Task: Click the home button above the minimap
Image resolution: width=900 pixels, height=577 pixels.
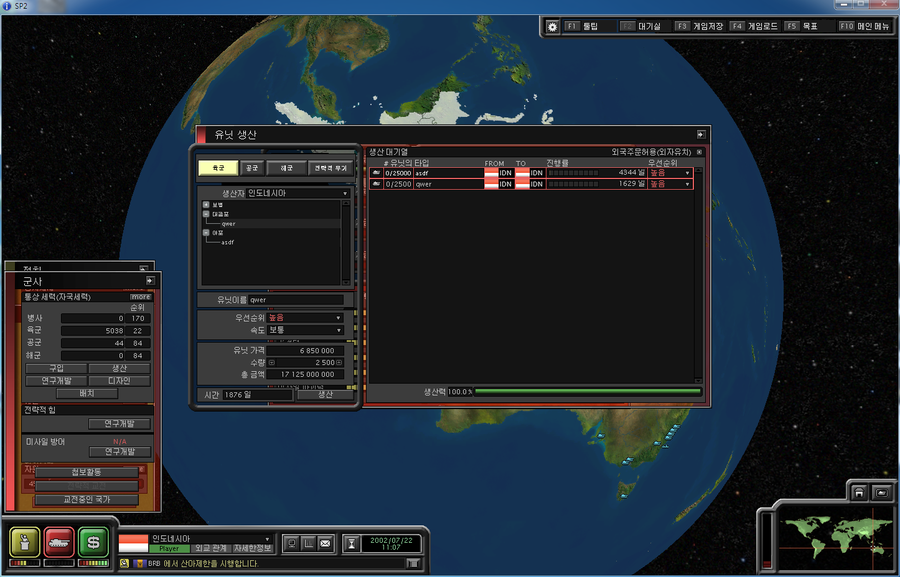Action: point(857,492)
